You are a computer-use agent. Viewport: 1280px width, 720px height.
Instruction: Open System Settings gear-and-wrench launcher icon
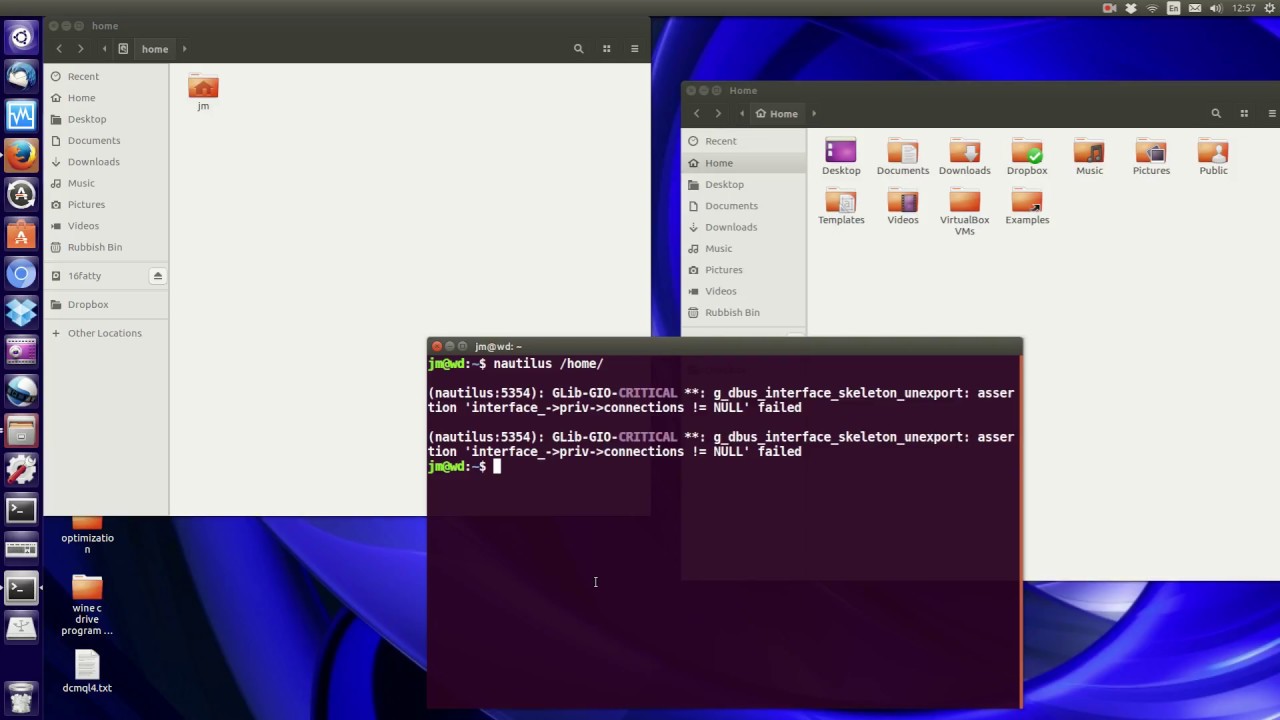21,470
